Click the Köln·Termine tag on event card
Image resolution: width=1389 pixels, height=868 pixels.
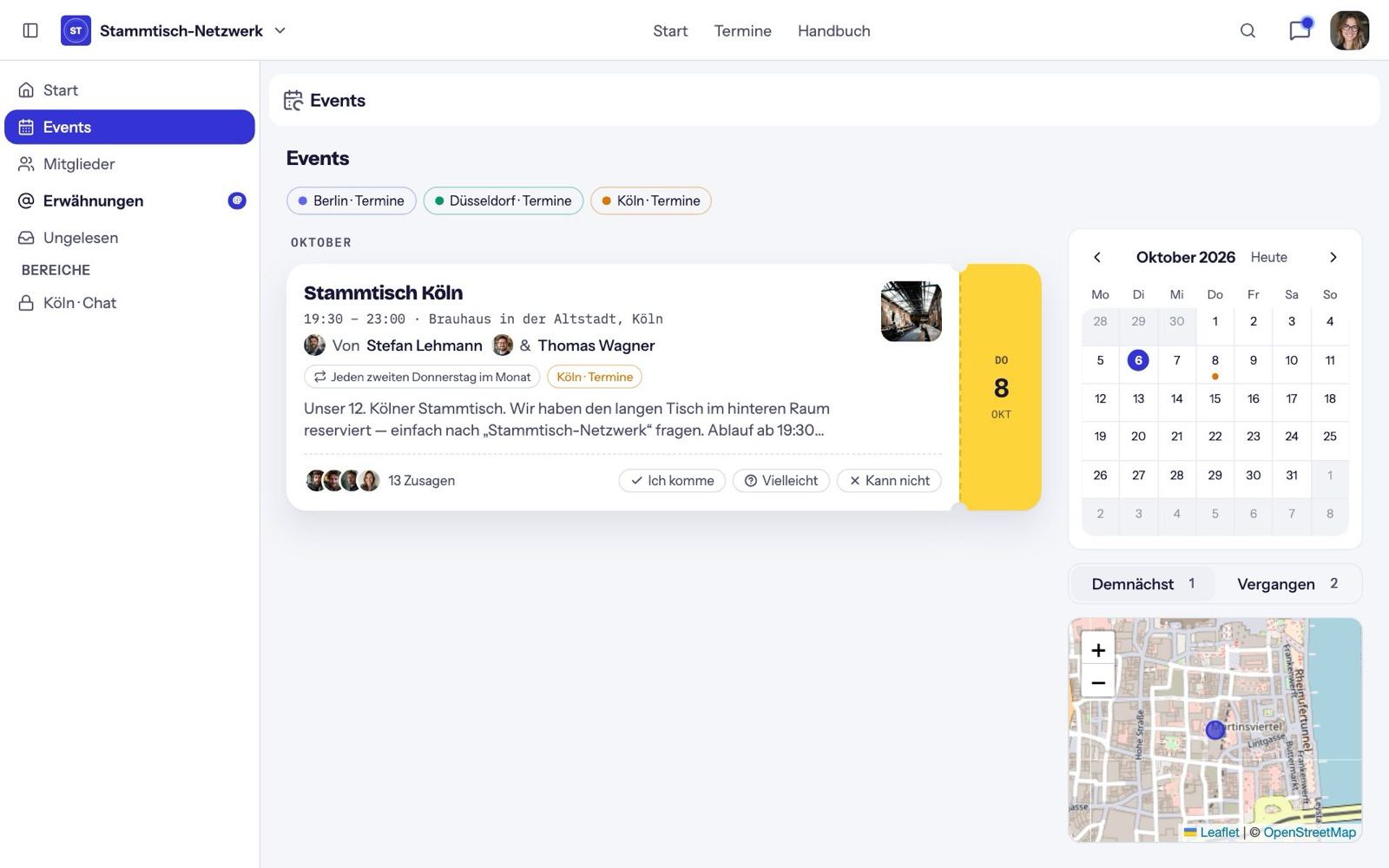pos(595,377)
